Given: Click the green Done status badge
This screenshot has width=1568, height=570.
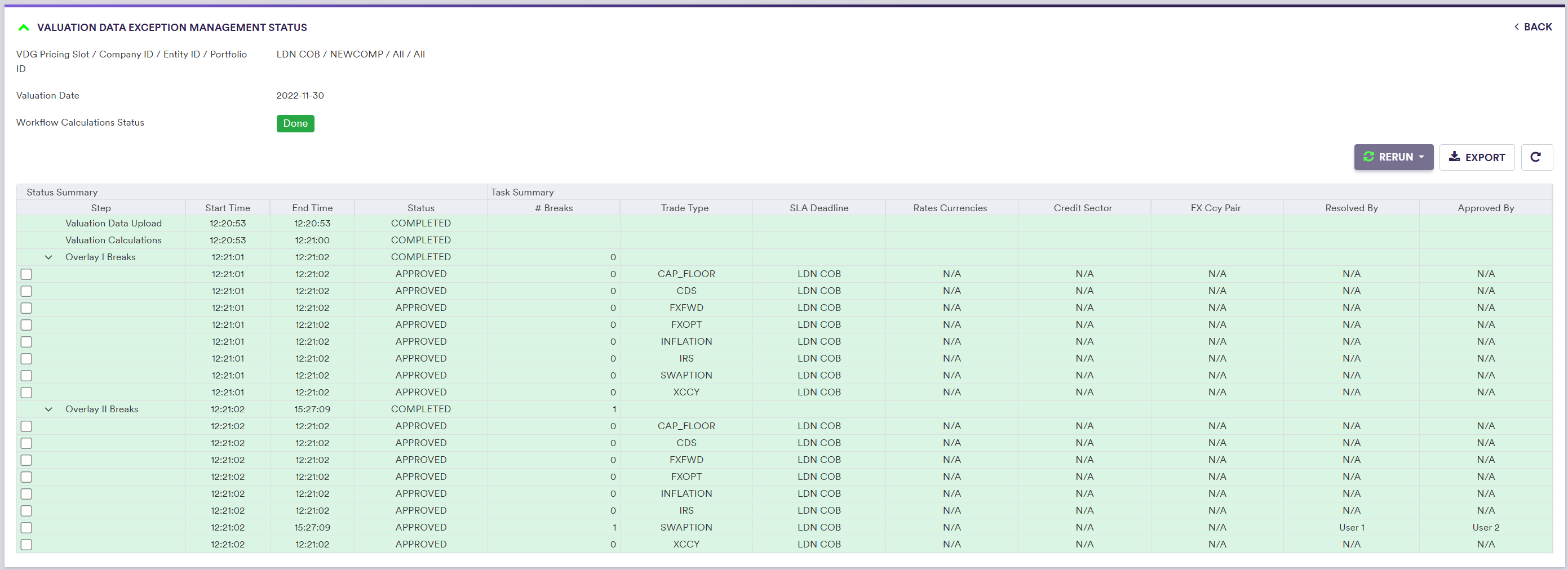Looking at the screenshot, I should (x=295, y=123).
